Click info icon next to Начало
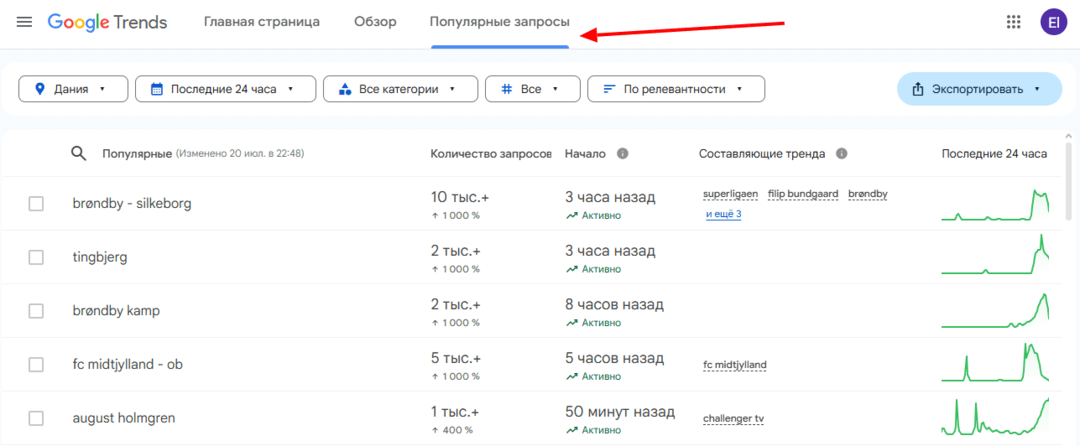The height and width of the screenshot is (446, 1080). pyautogui.click(x=622, y=153)
